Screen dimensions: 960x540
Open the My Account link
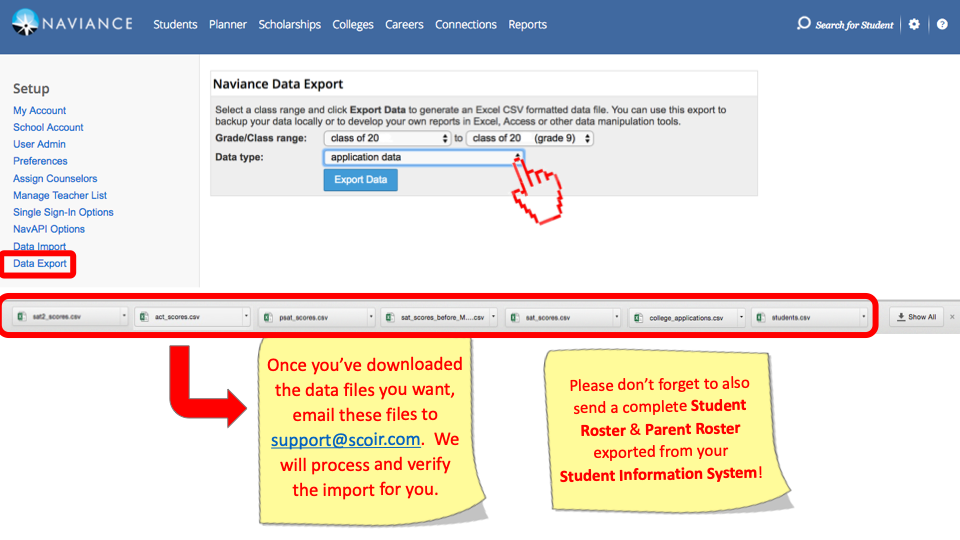click(40, 110)
